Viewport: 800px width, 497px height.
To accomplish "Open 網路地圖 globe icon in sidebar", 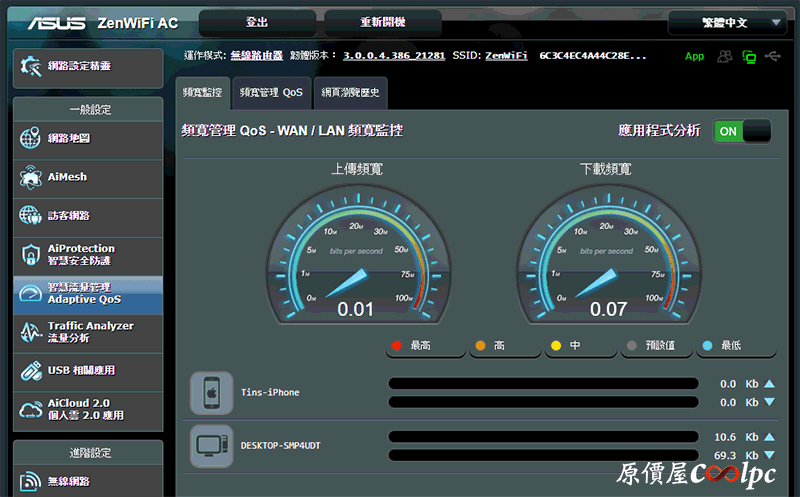I will pos(30,138).
